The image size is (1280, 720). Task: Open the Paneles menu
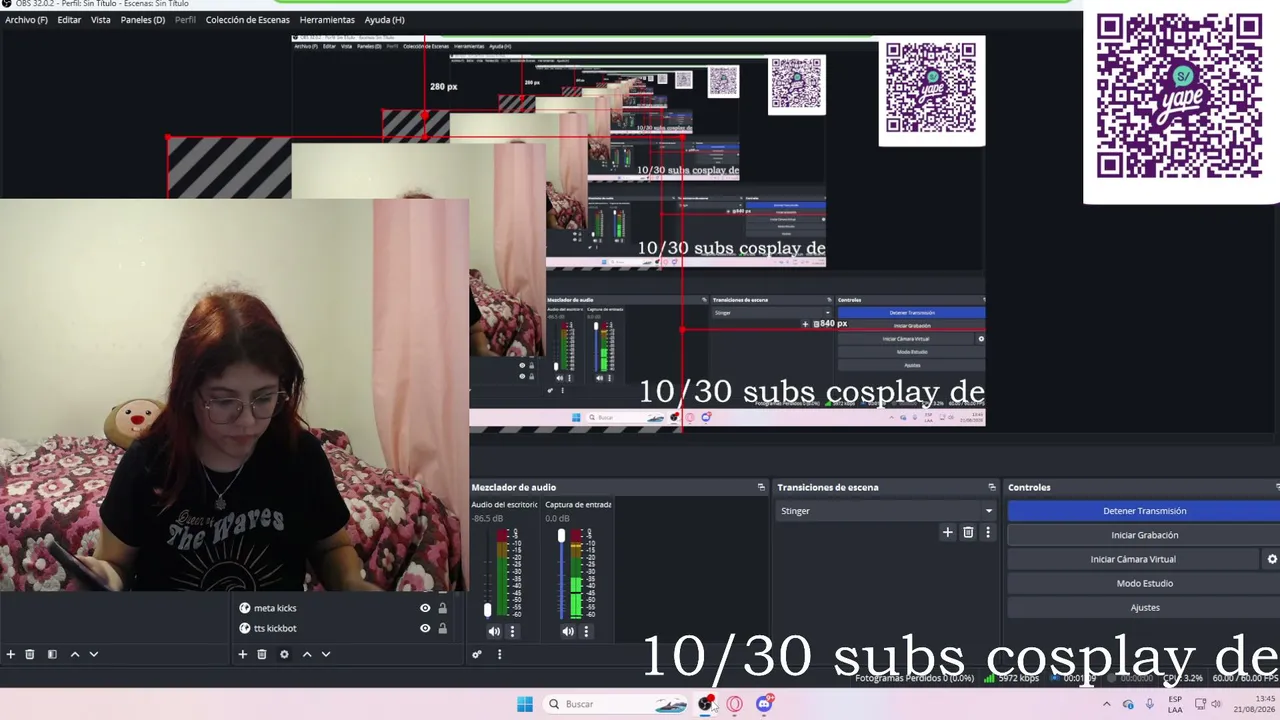pos(143,20)
